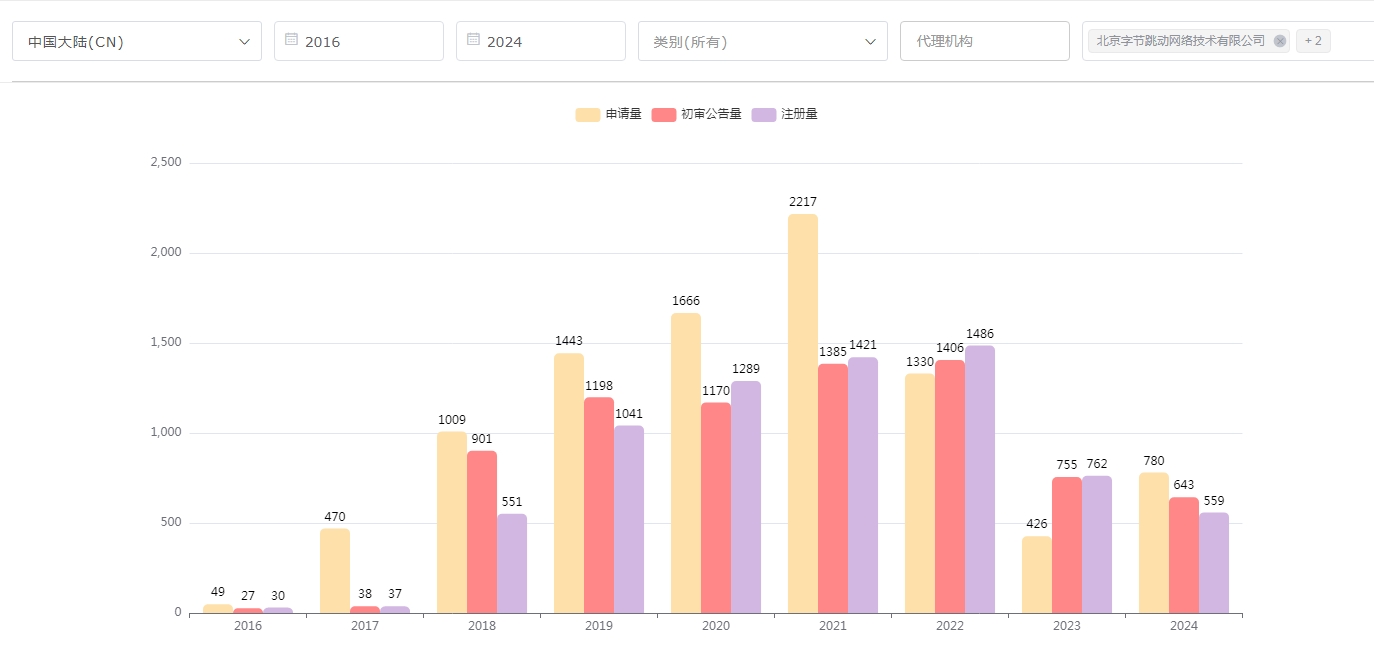Click the yellow 申请量 legend swatch
1374x658 pixels.
(x=587, y=114)
